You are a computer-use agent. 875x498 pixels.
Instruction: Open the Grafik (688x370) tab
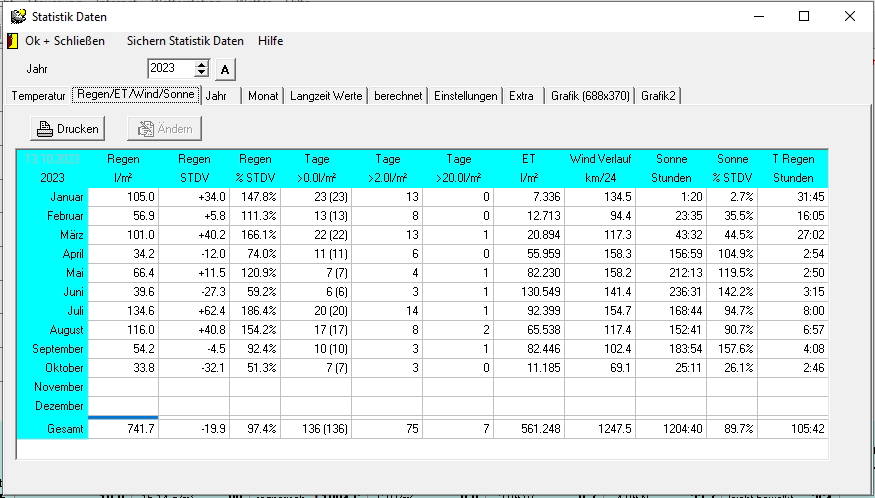590,96
